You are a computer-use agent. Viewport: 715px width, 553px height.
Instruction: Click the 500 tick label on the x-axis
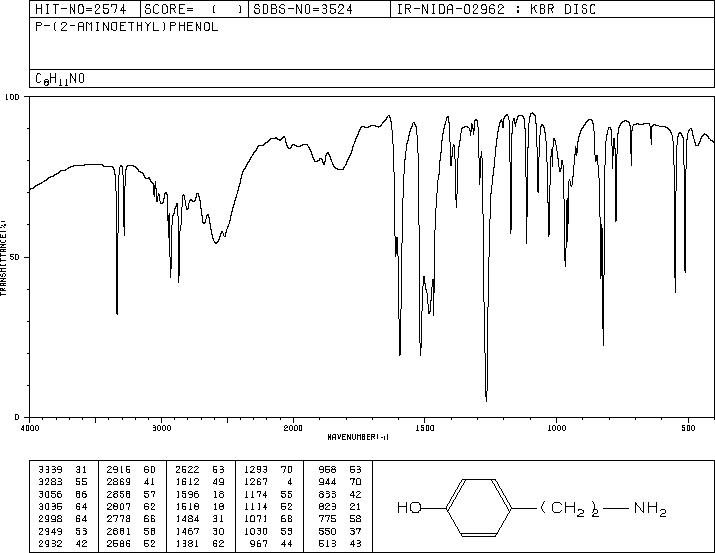(x=688, y=428)
